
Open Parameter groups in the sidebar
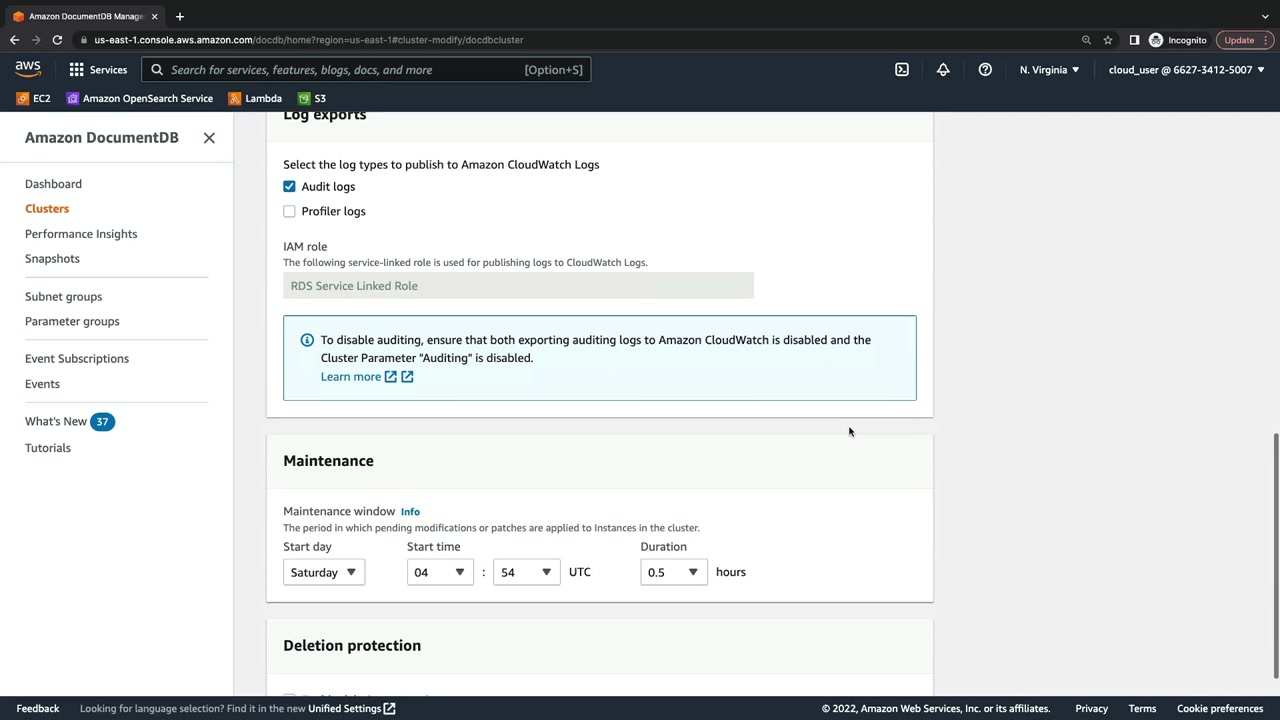(72, 322)
